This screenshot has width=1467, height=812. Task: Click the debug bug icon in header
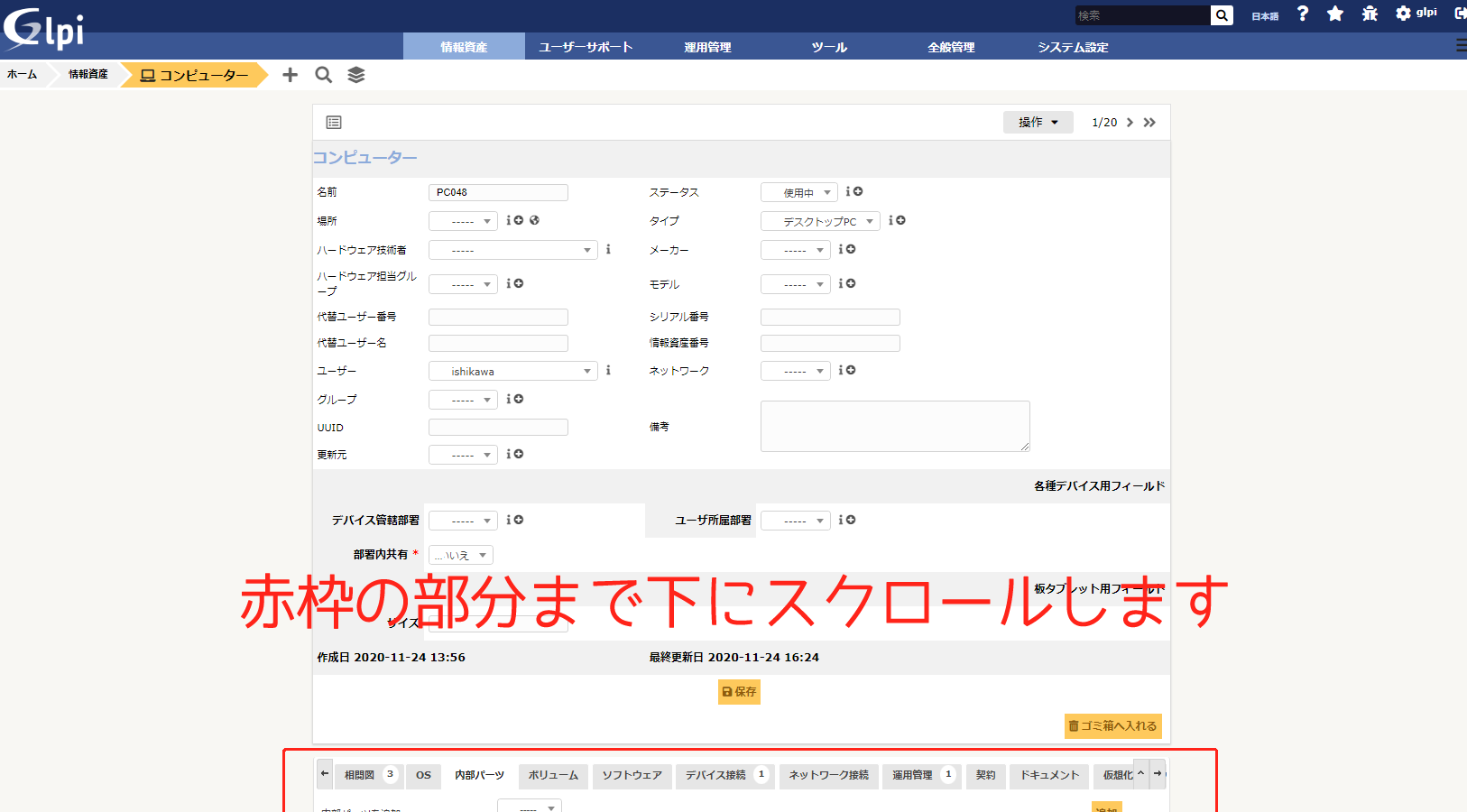point(1370,14)
